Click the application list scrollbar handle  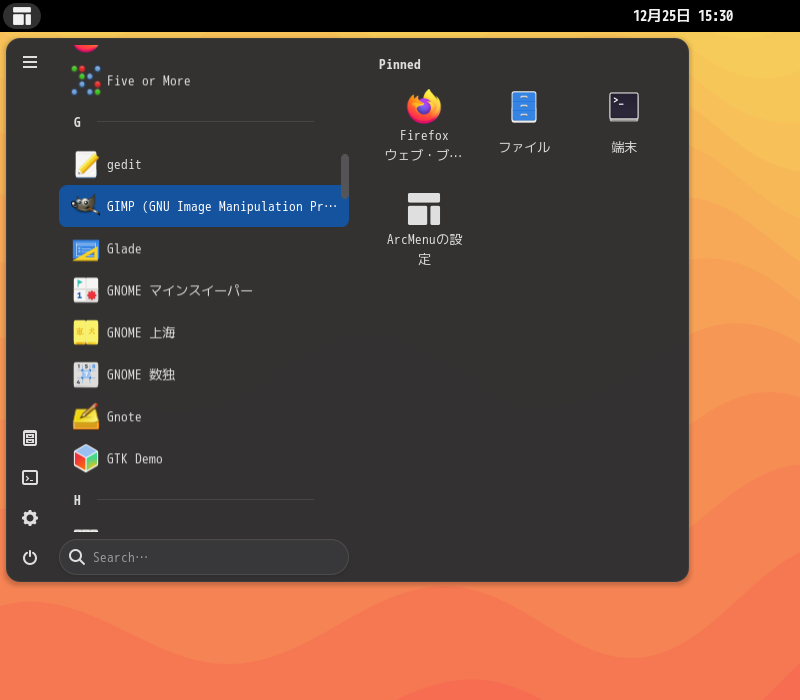(x=345, y=176)
